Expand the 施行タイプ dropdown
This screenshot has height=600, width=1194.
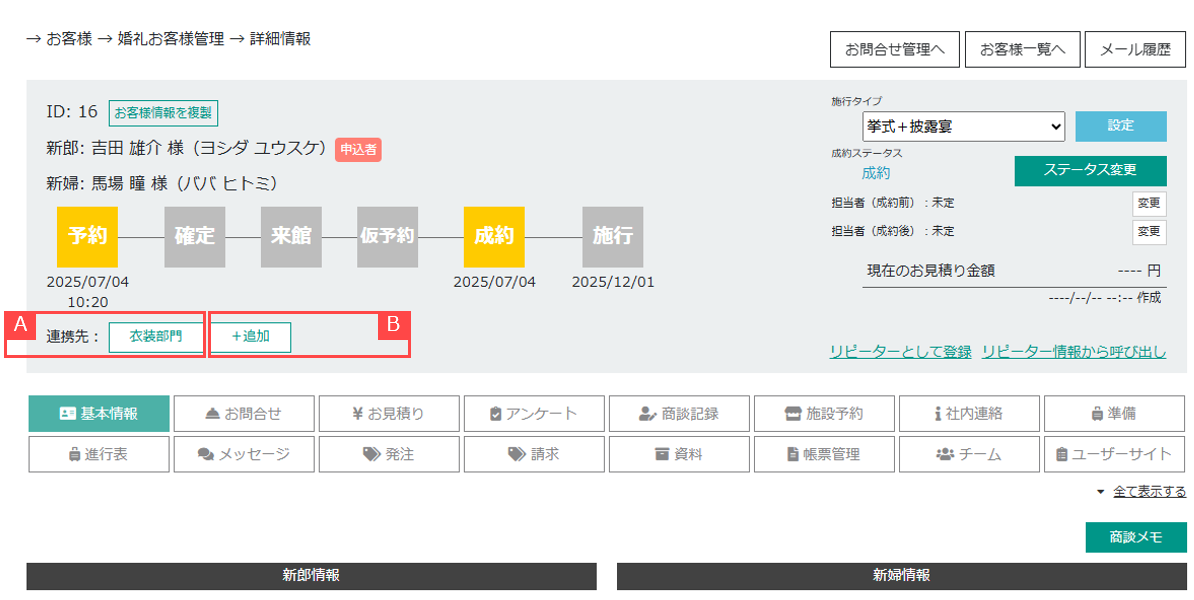coord(963,127)
